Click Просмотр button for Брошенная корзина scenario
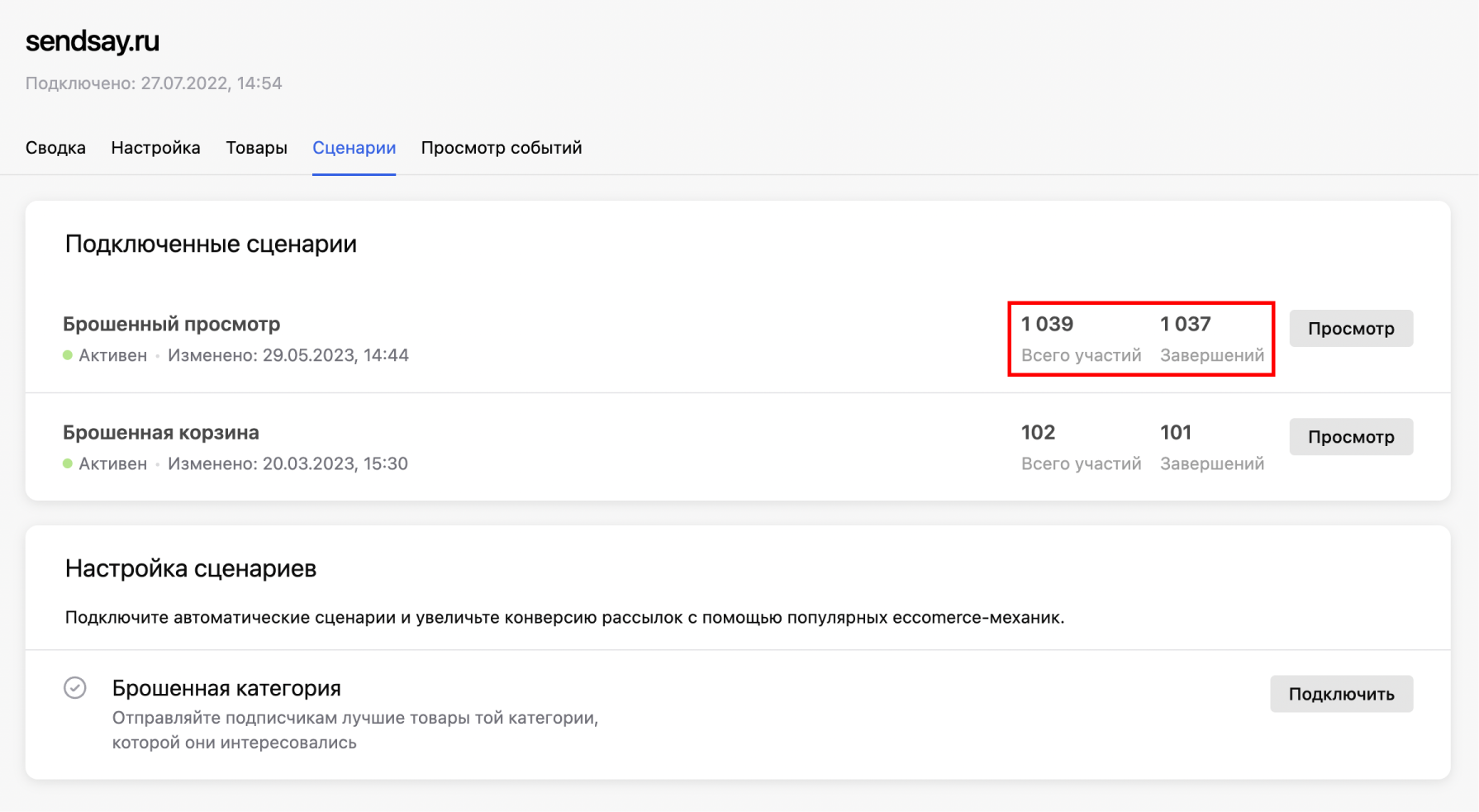 [x=1350, y=436]
